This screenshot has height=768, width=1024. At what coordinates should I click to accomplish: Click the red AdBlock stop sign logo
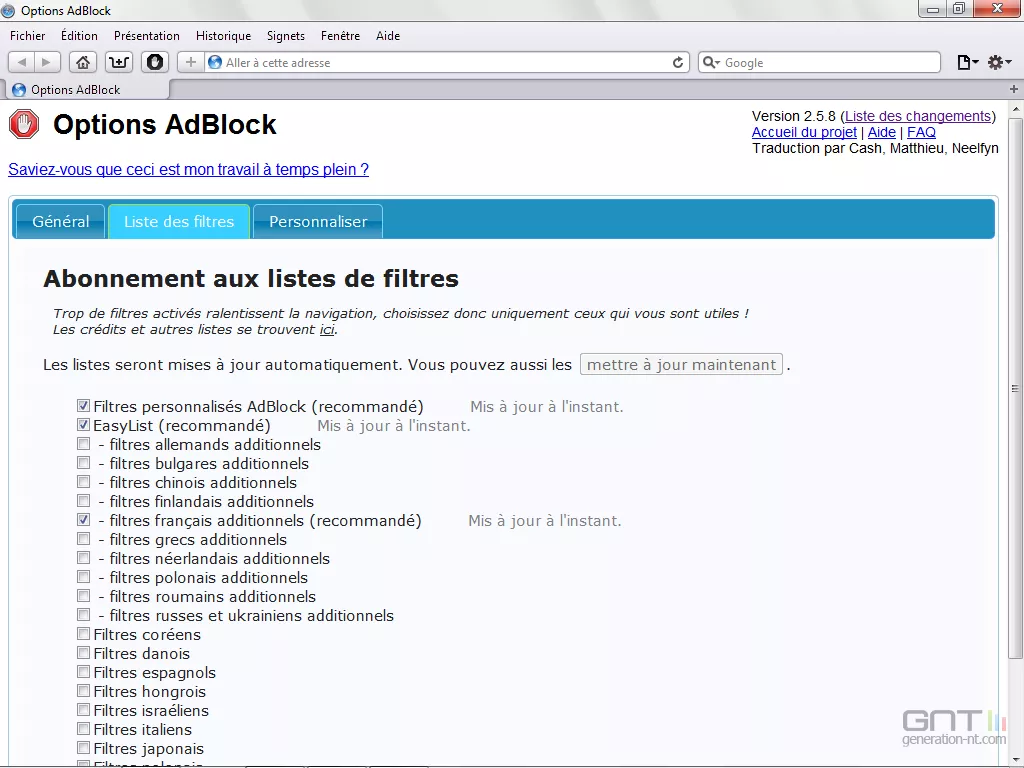(24, 125)
